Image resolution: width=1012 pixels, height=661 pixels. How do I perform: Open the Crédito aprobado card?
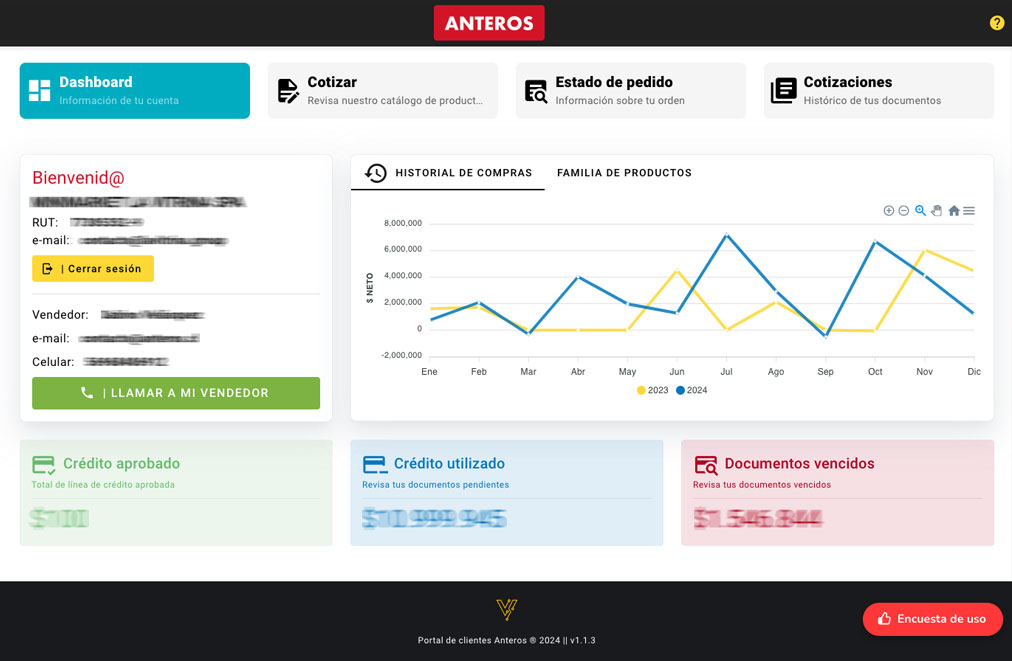[176, 493]
